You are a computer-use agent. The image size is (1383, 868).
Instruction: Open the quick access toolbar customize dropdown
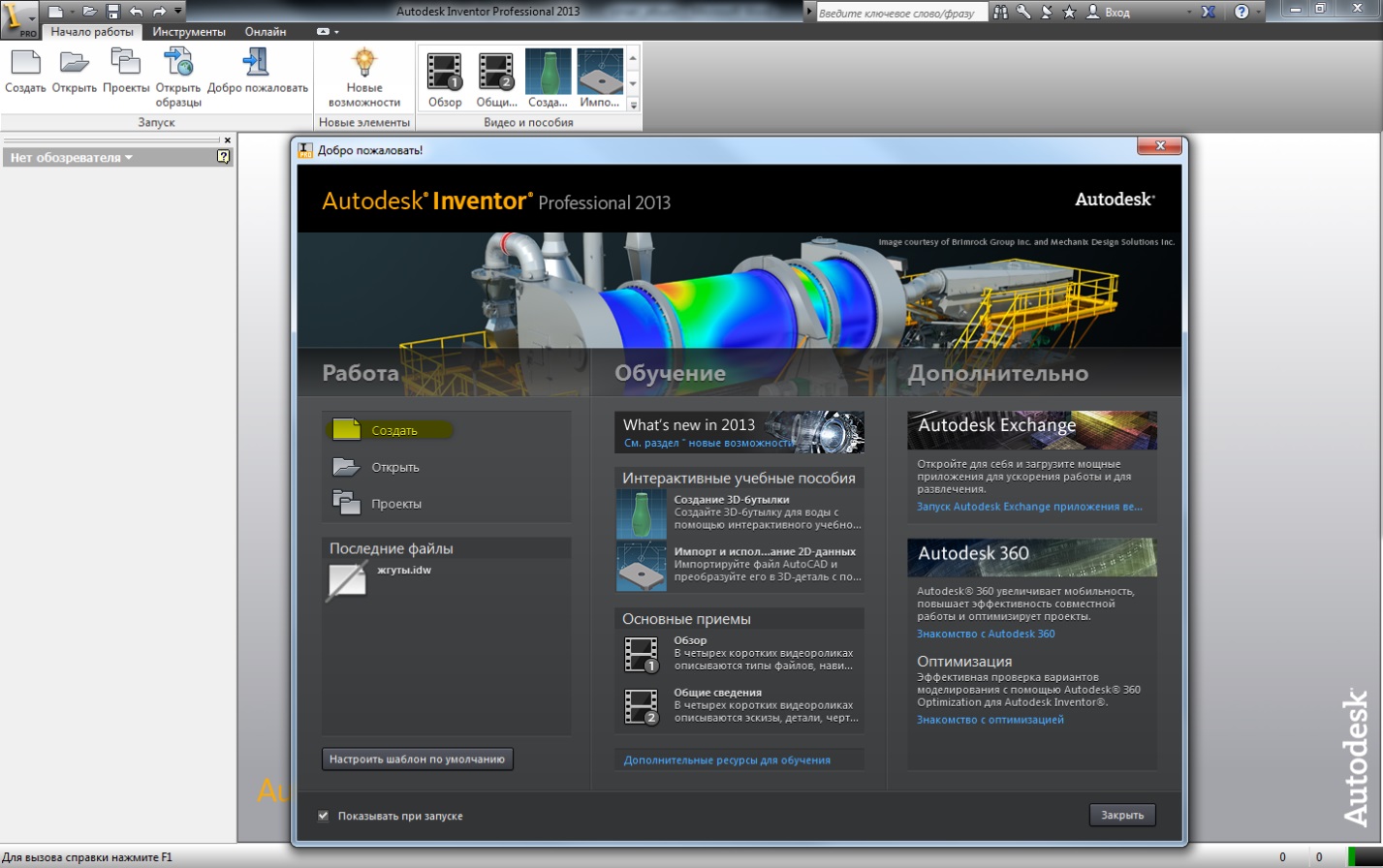point(178,12)
